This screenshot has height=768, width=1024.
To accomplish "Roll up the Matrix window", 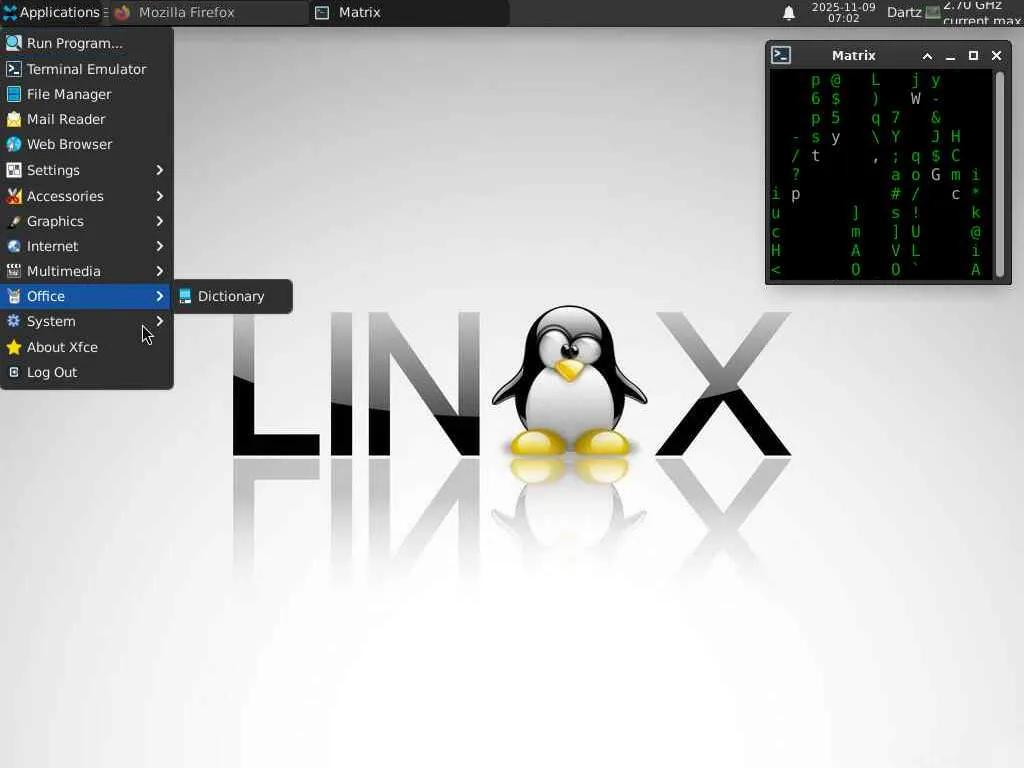I will tap(927, 56).
